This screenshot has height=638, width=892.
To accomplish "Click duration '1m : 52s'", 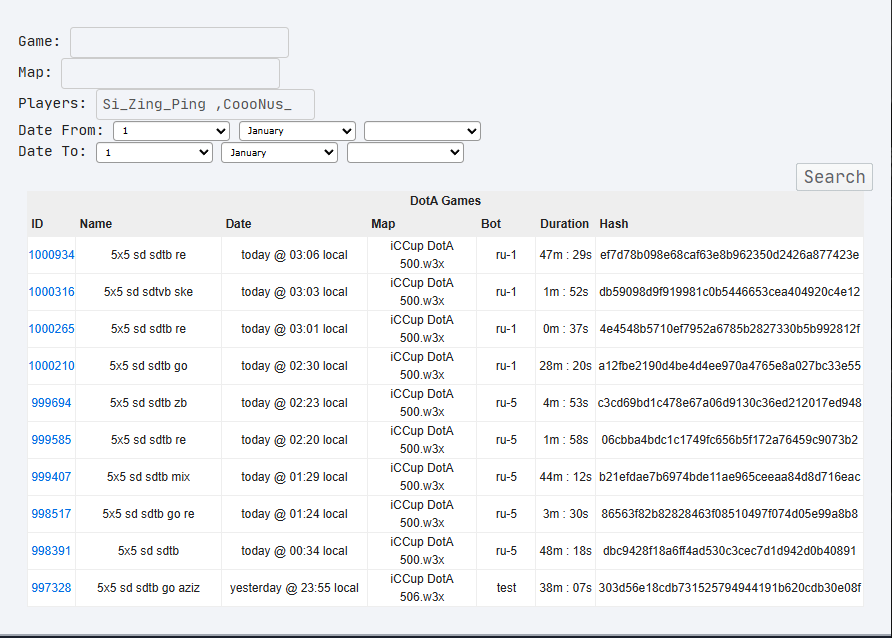I will (x=565, y=292).
